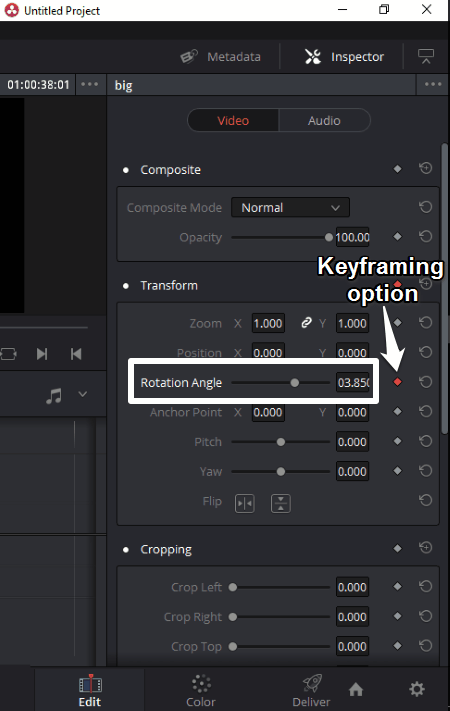Click the Flip vertical button

click(281, 503)
